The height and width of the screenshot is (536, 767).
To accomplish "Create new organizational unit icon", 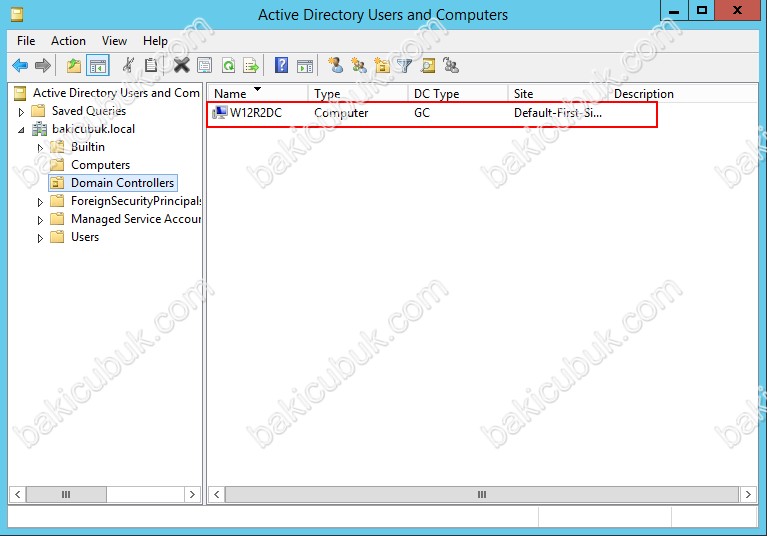I will [382, 65].
